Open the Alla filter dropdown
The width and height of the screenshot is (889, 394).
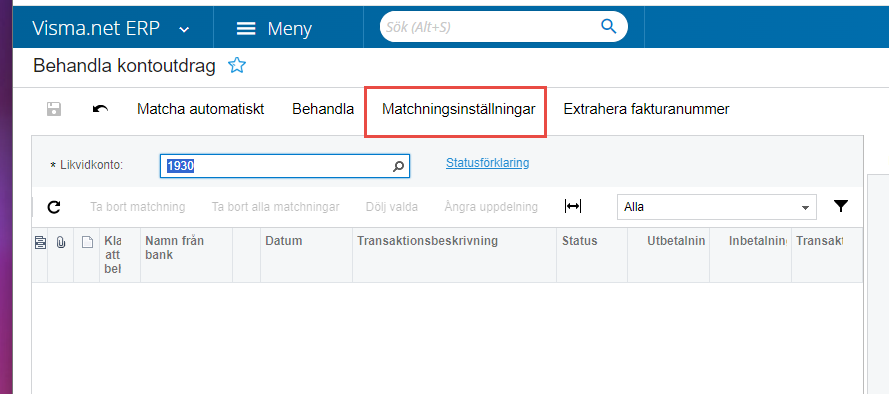717,207
